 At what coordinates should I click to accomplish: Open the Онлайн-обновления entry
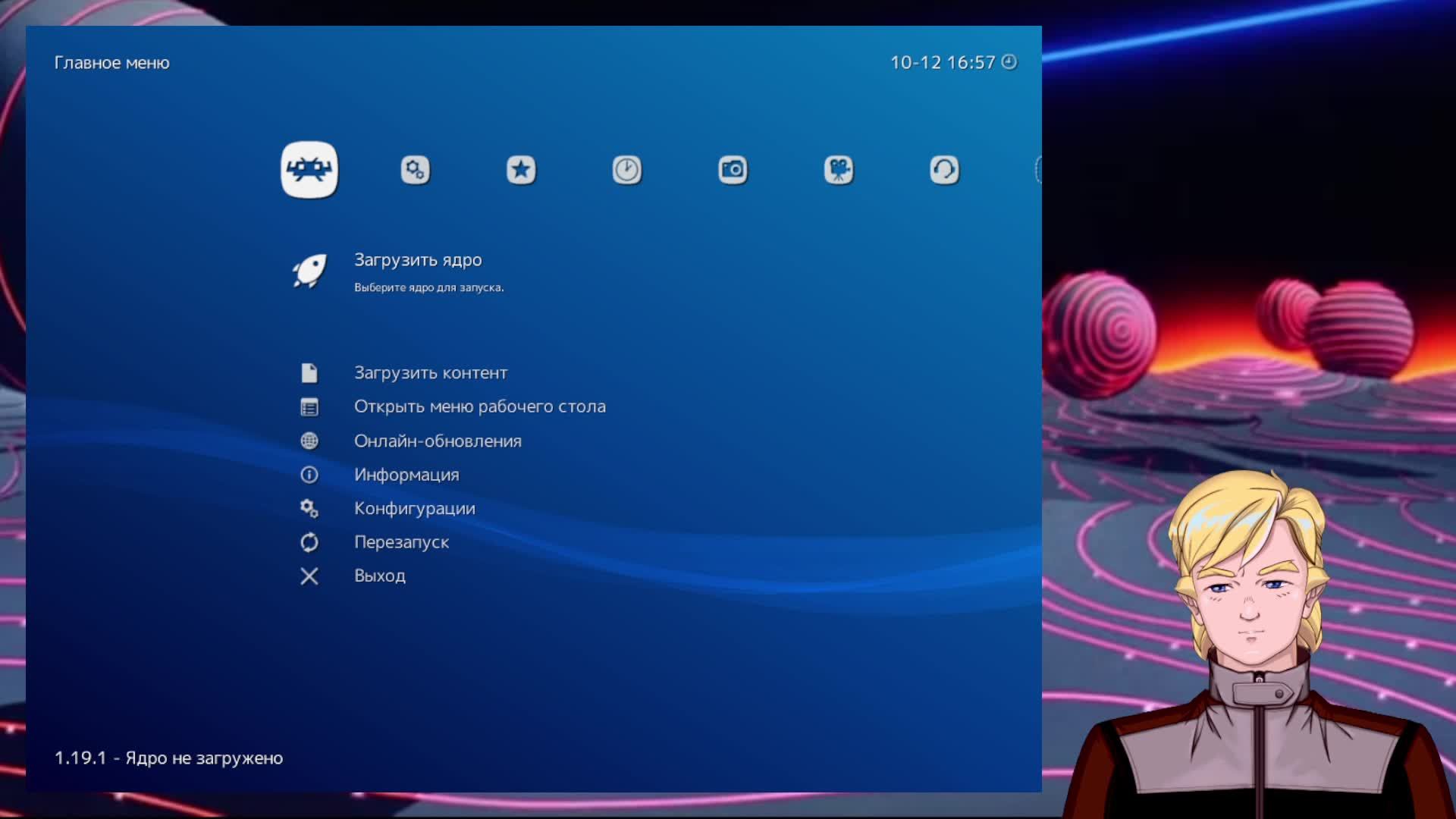(438, 441)
